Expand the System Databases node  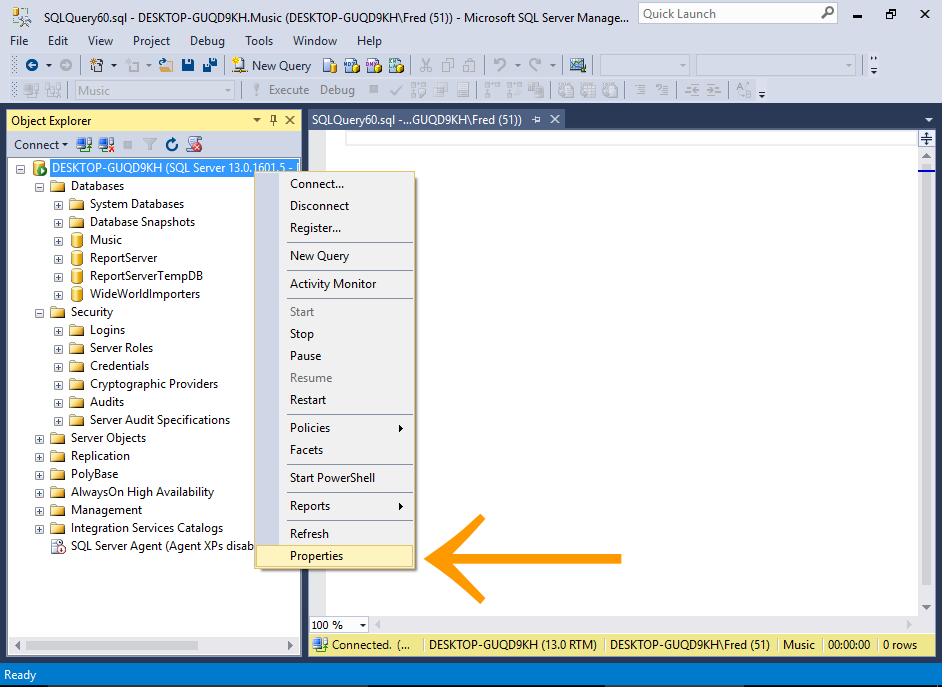pyautogui.click(x=57, y=204)
